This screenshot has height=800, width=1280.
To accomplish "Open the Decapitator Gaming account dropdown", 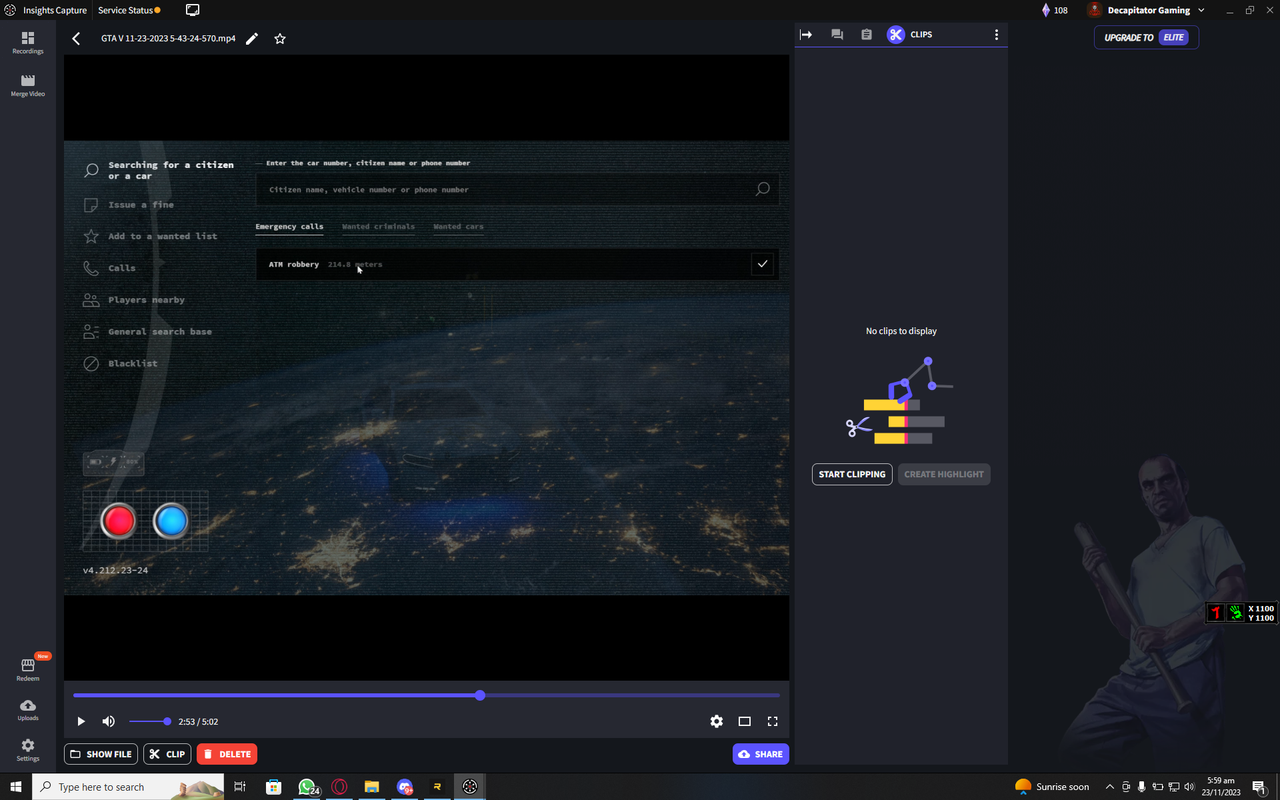I will click(x=1146, y=10).
